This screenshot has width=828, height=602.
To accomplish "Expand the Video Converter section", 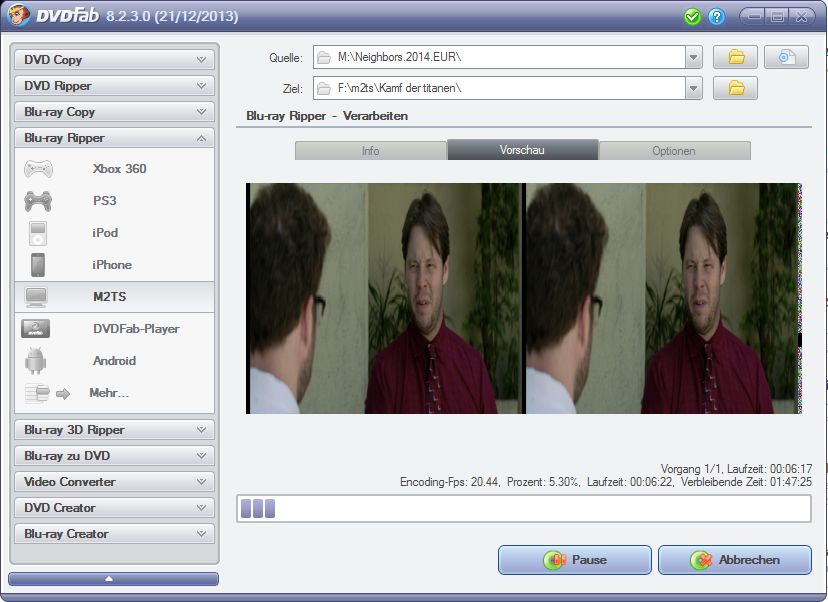I will [x=114, y=482].
